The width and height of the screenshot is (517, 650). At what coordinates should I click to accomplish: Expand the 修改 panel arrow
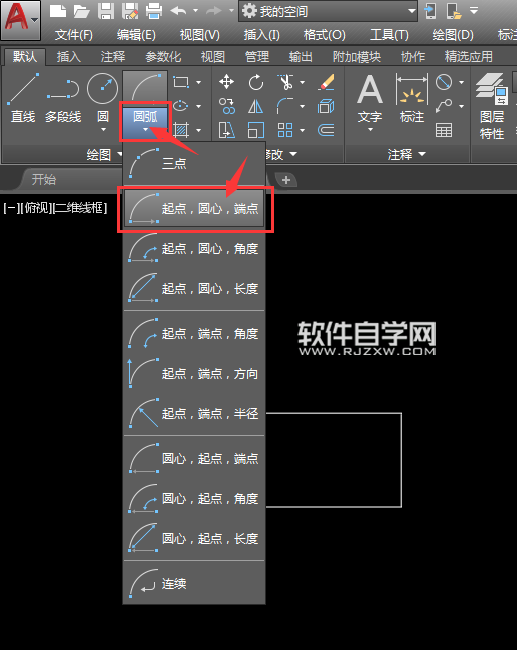click(293, 154)
